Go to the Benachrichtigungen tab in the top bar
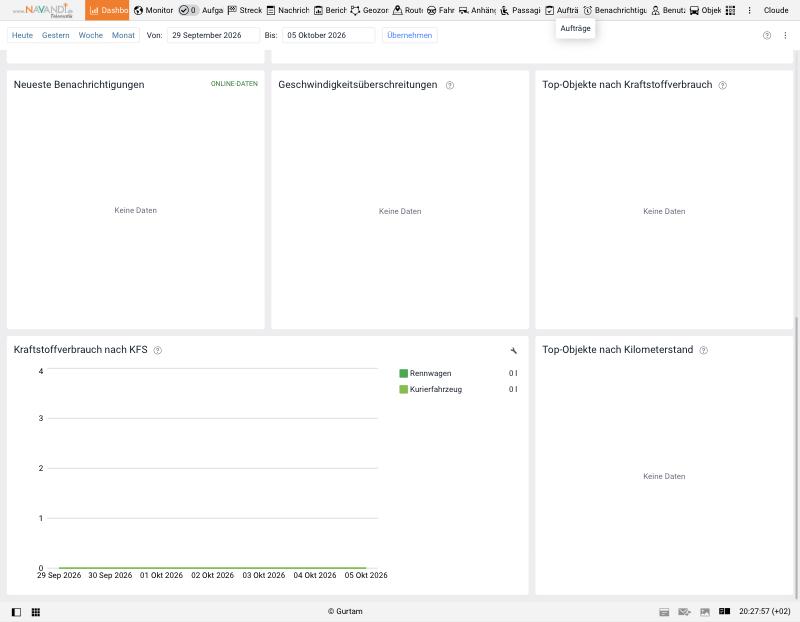Screen dimensions: 800x622 pyautogui.click(x=615, y=10)
